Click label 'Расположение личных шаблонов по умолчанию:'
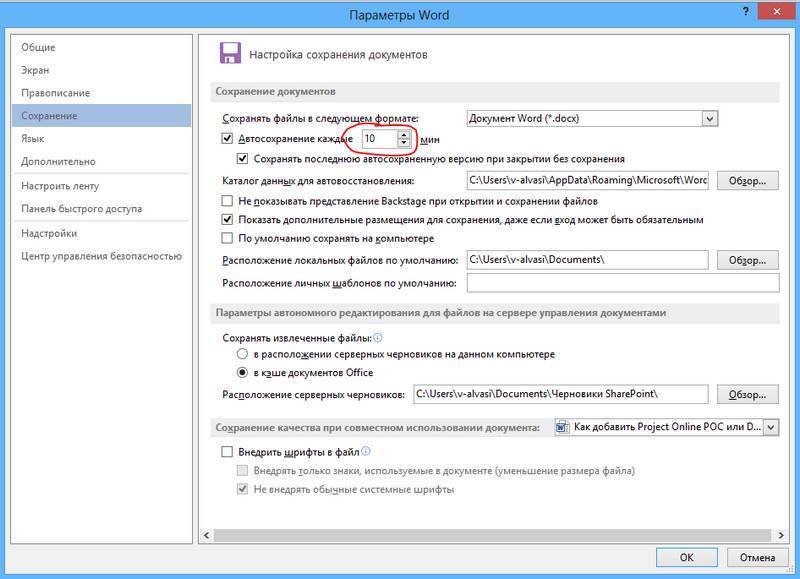 point(339,283)
